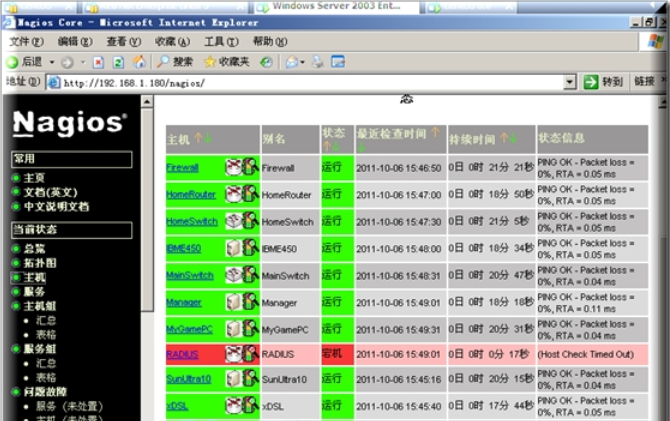This screenshot has height=421, width=670.
Task: Open the RADIUS host link
Action: point(182,354)
